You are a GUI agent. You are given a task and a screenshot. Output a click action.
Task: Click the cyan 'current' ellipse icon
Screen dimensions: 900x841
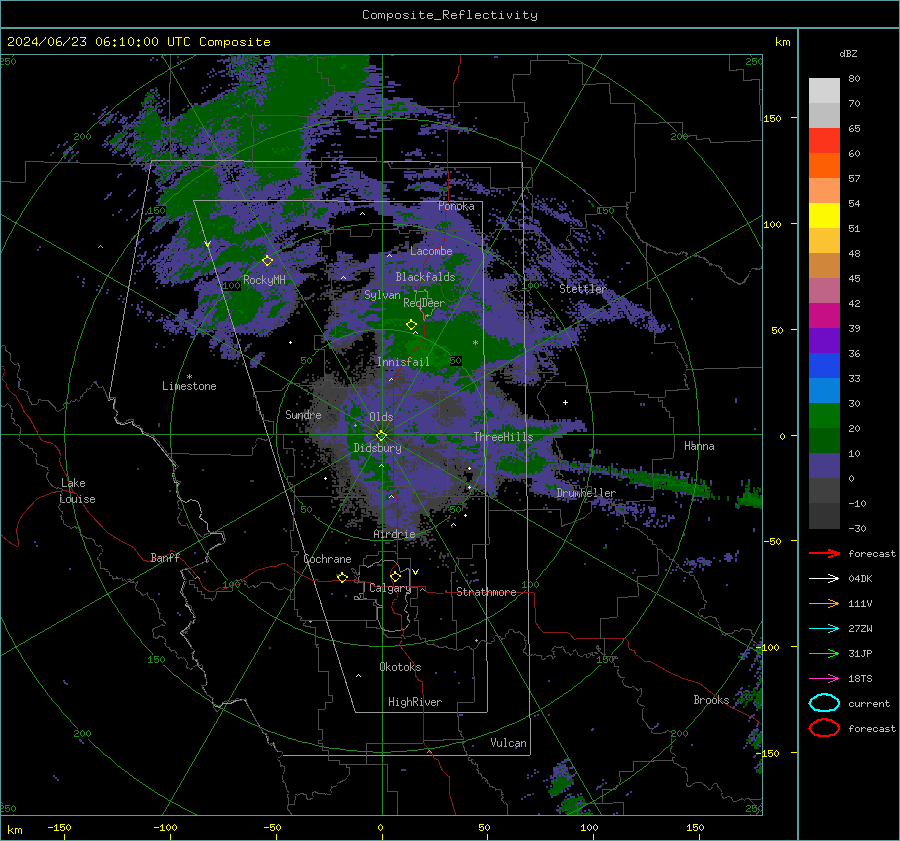tap(824, 703)
